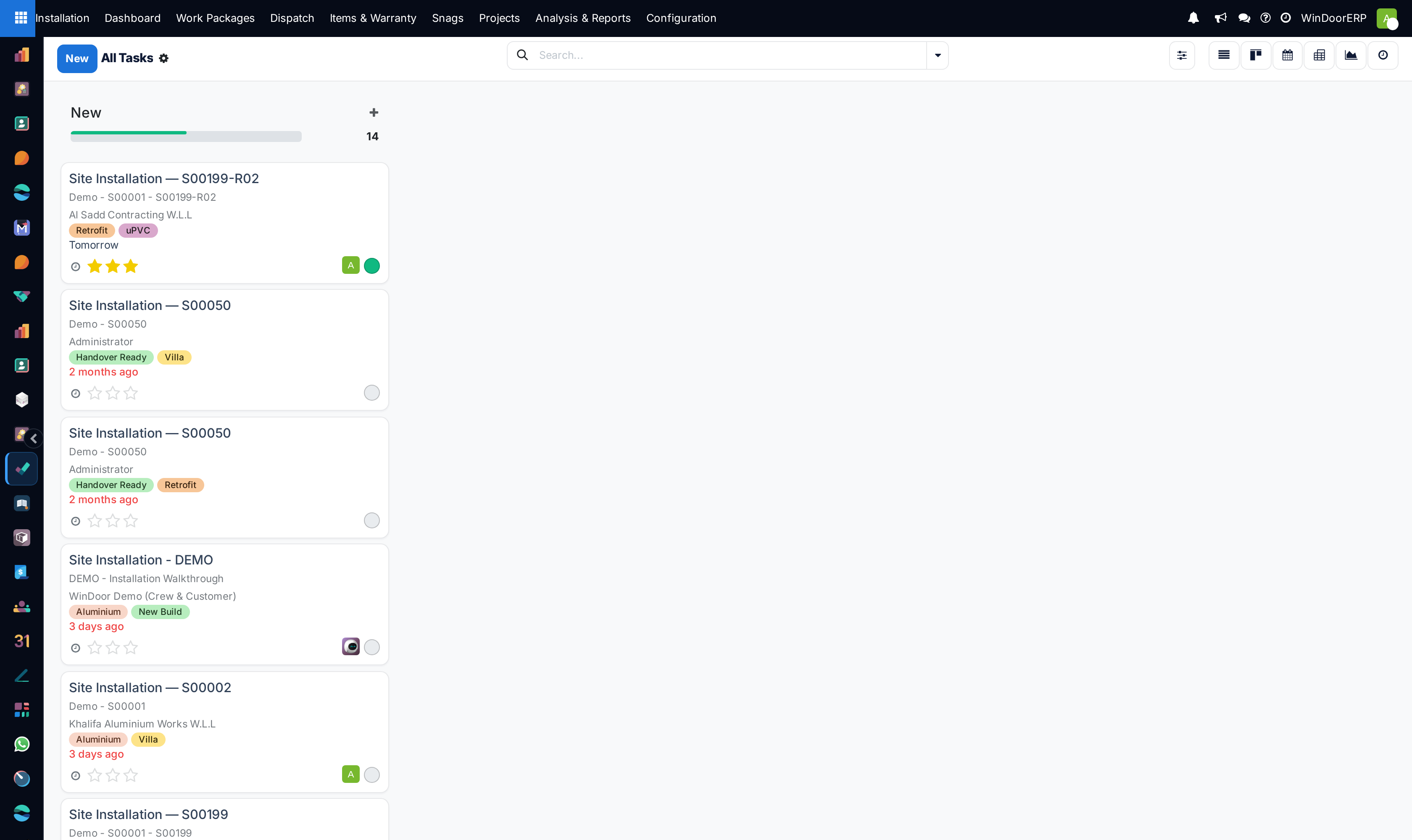Expand the search options dropdown arrow
This screenshot has height=840, width=1412.
coord(938,55)
